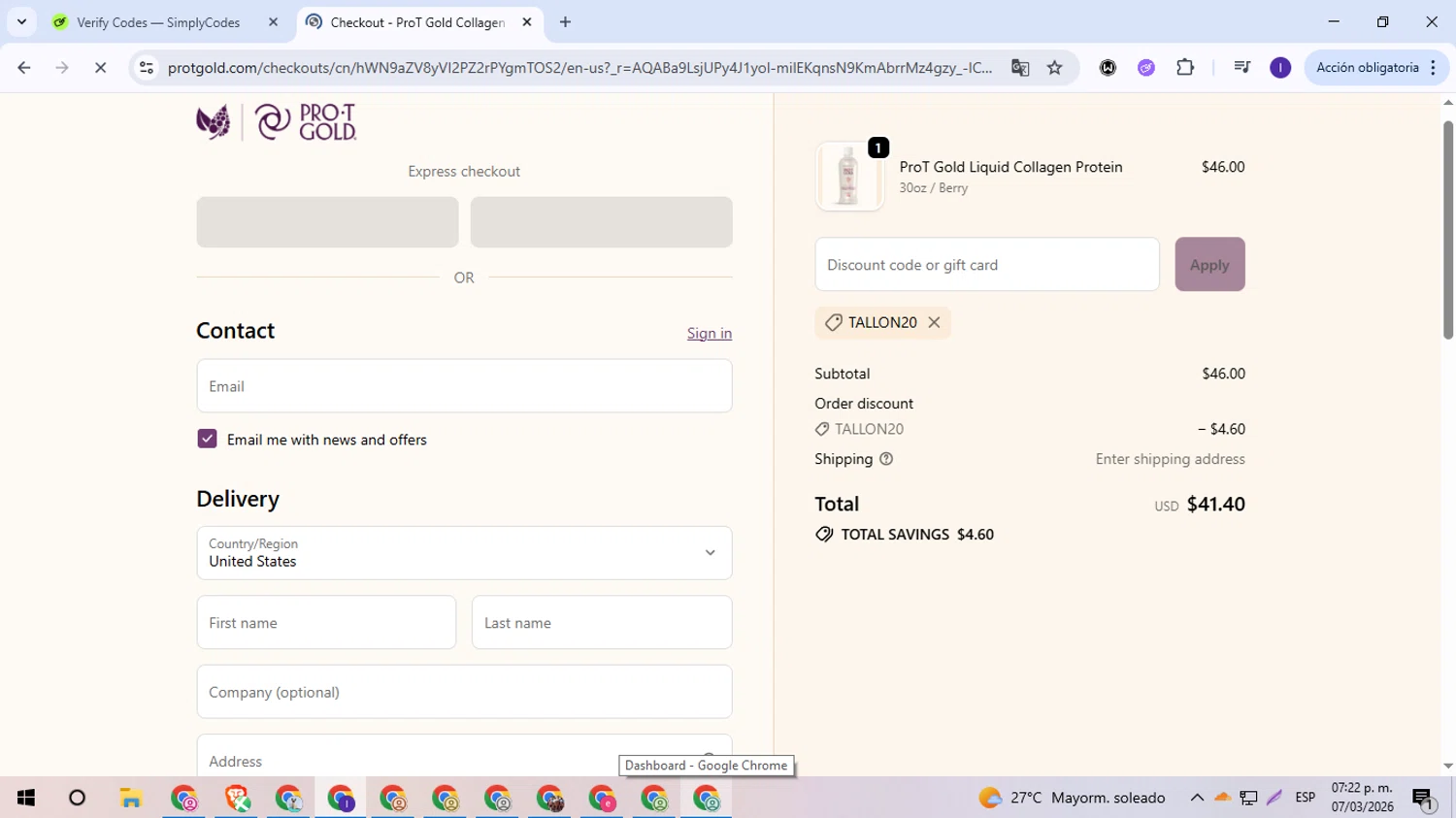Follow the Sign in link

[x=710, y=333]
